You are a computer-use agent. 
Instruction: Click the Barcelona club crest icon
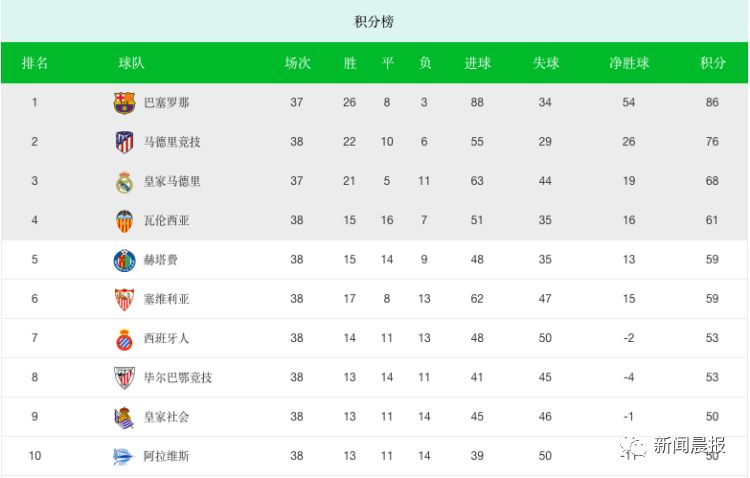(x=124, y=103)
